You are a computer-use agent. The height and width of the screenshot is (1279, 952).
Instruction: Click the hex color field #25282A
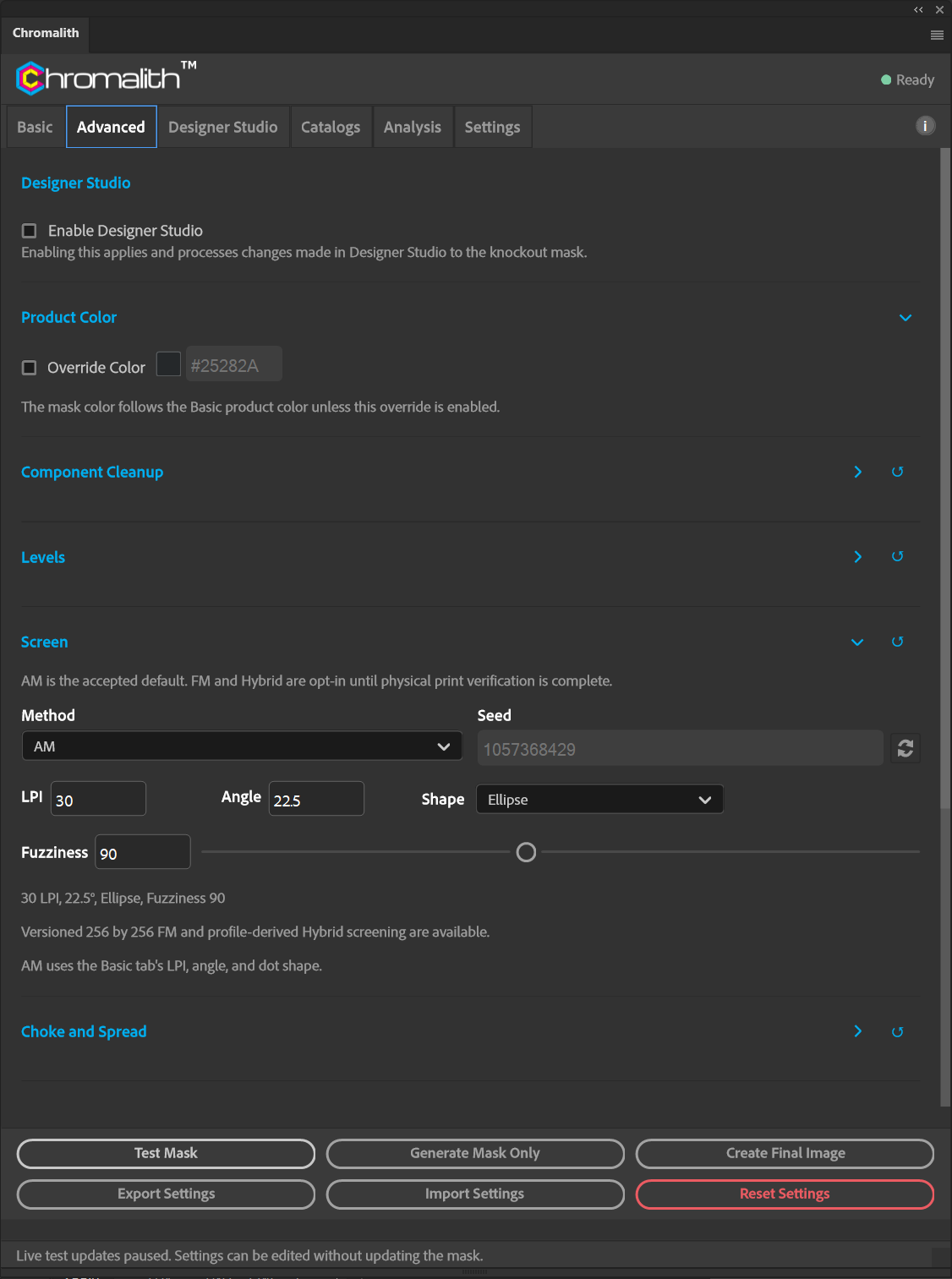(234, 364)
